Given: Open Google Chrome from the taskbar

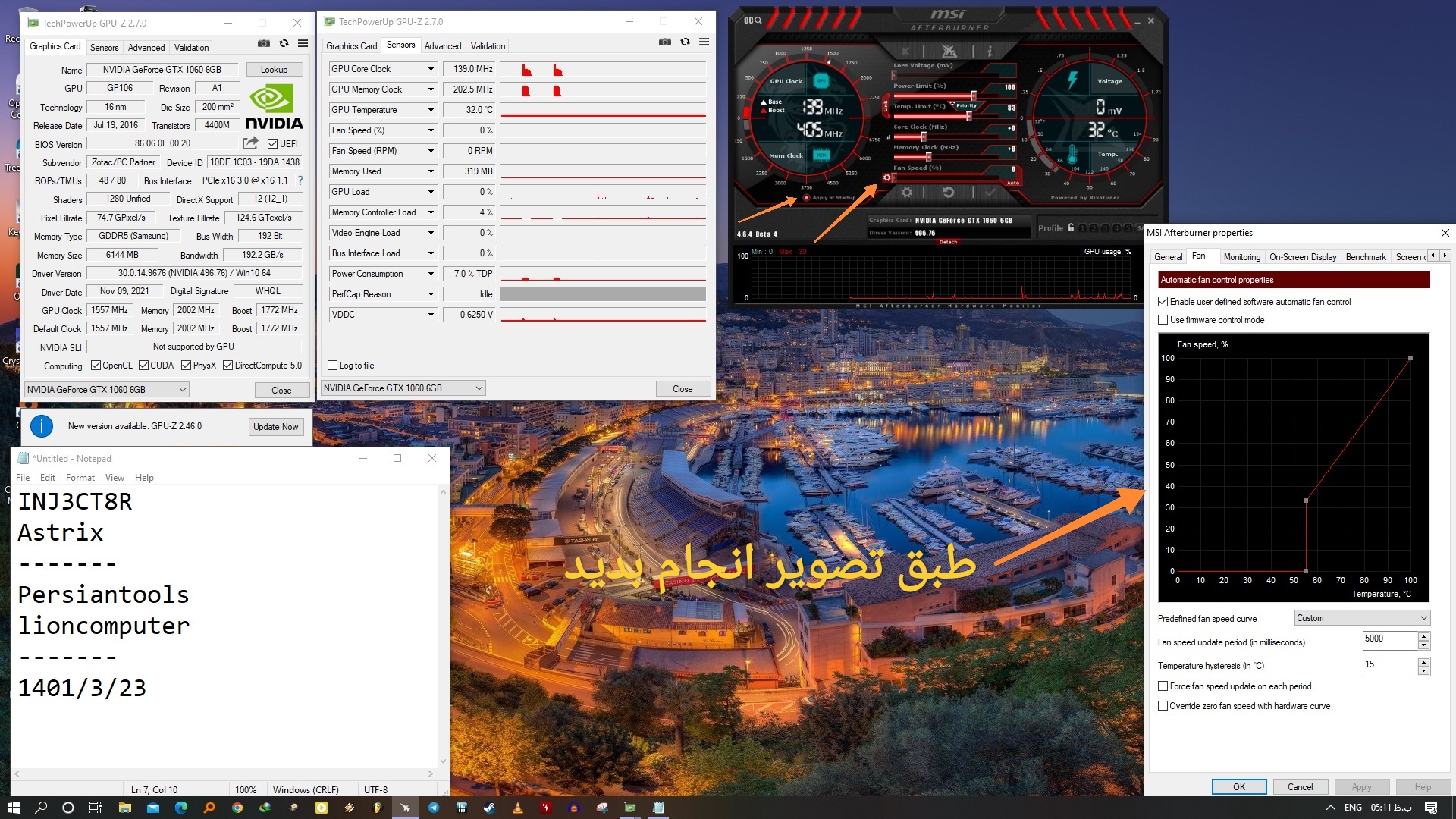Looking at the screenshot, I should click(237, 808).
